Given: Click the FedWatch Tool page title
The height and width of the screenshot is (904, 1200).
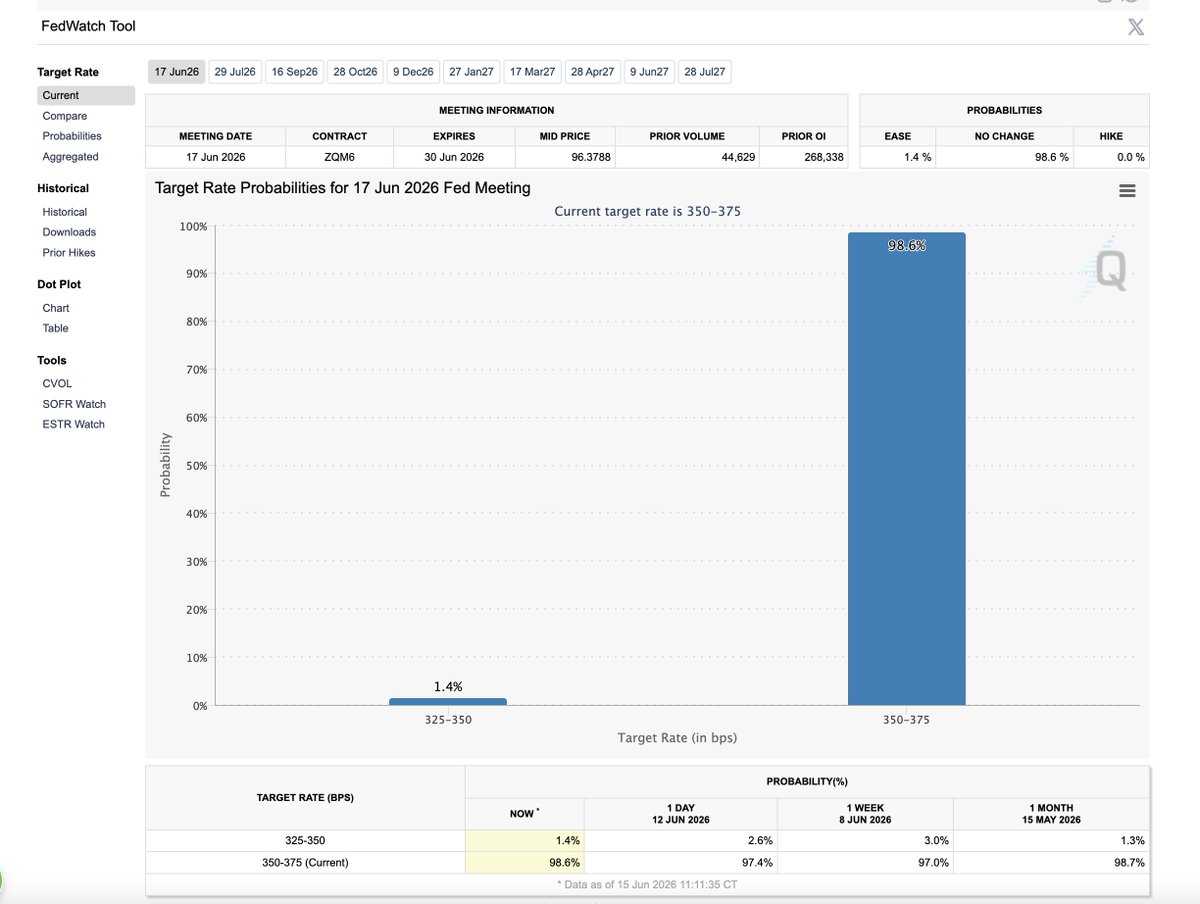Looking at the screenshot, I should tap(88, 26).
